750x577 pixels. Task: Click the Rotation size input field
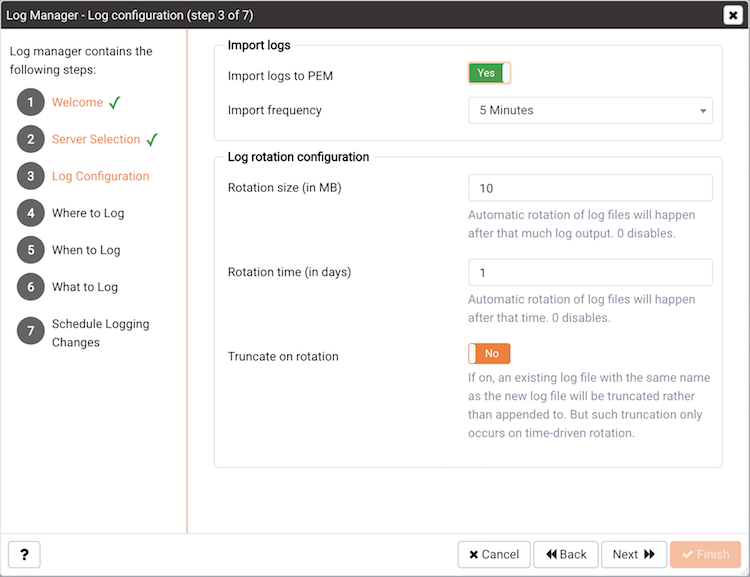pyautogui.click(x=590, y=188)
